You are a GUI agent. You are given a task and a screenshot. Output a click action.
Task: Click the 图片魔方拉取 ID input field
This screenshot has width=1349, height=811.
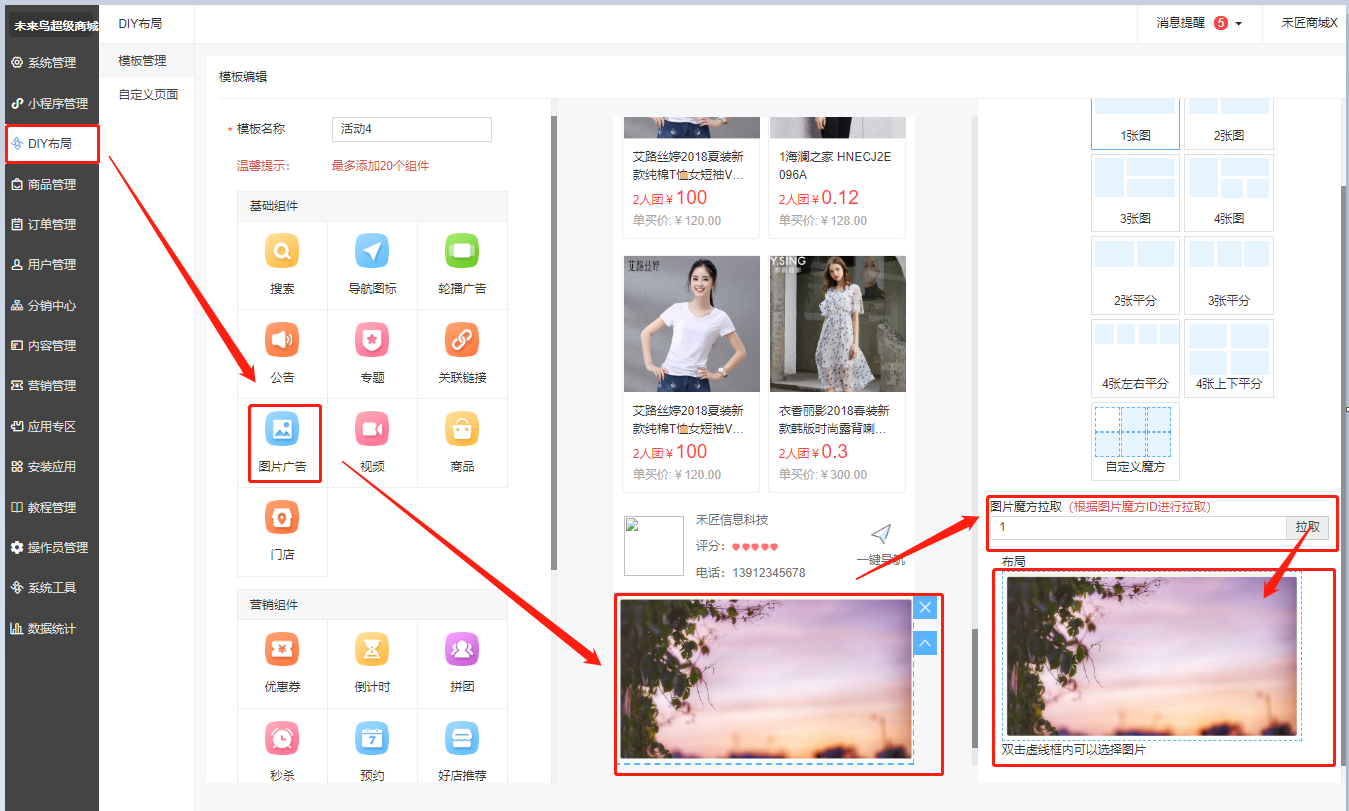[x=1138, y=527]
